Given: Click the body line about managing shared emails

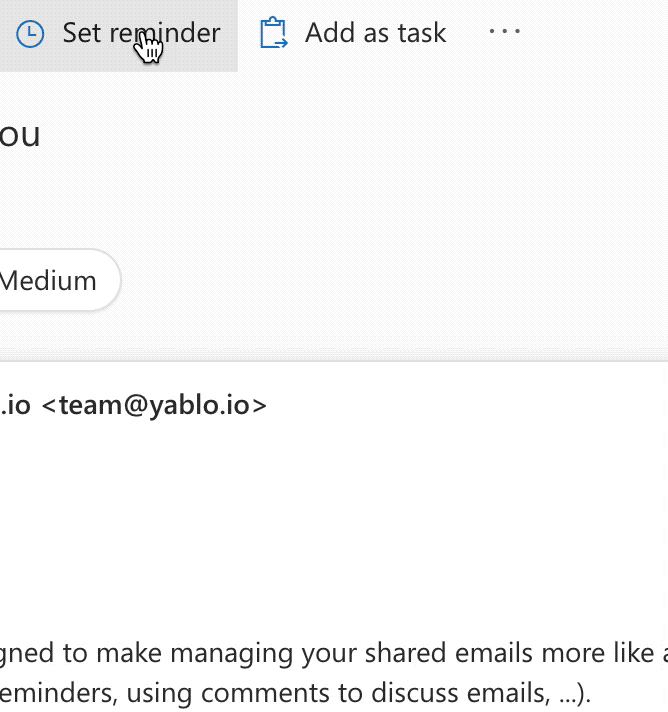Looking at the screenshot, I should pyautogui.click(x=330, y=653).
